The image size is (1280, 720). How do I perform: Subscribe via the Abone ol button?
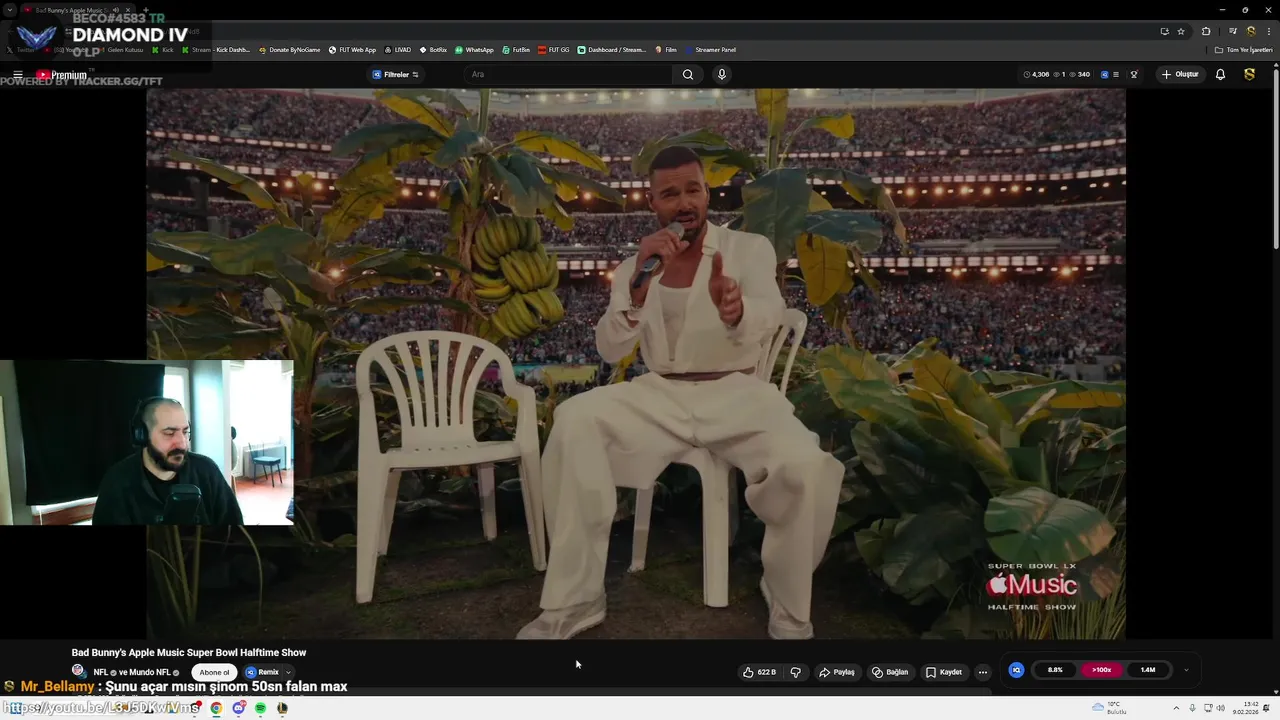pos(214,672)
